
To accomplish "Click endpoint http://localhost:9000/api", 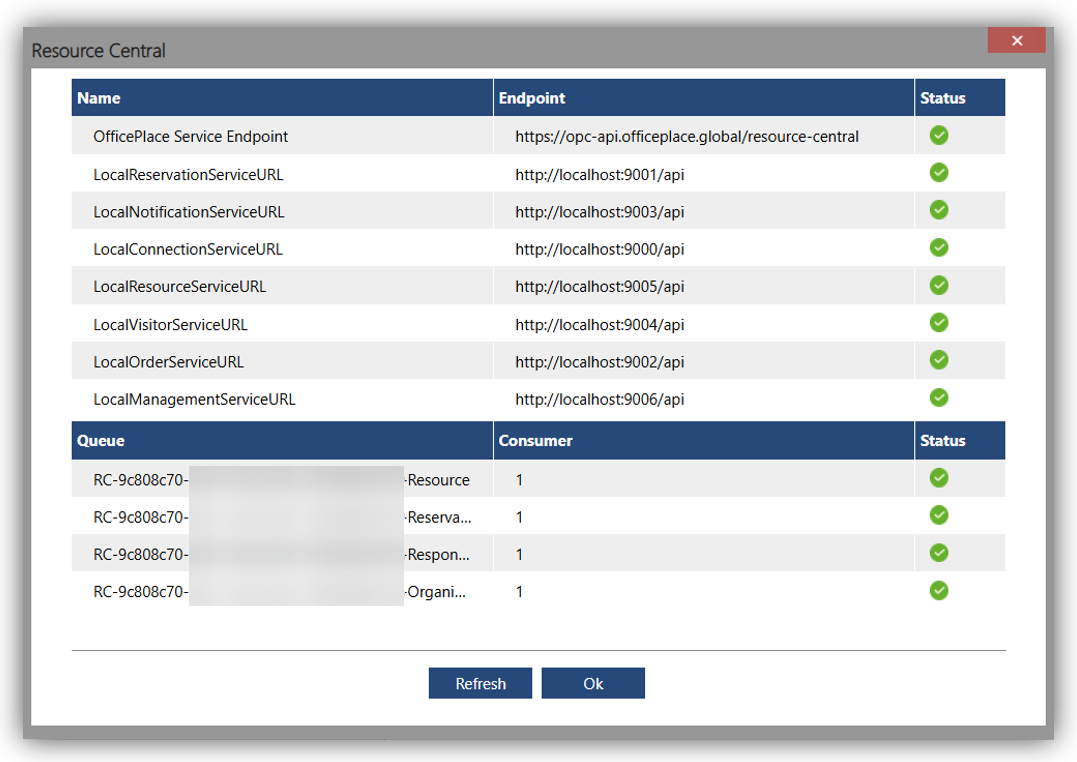I will pyautogui.click(x=600, y=249).
